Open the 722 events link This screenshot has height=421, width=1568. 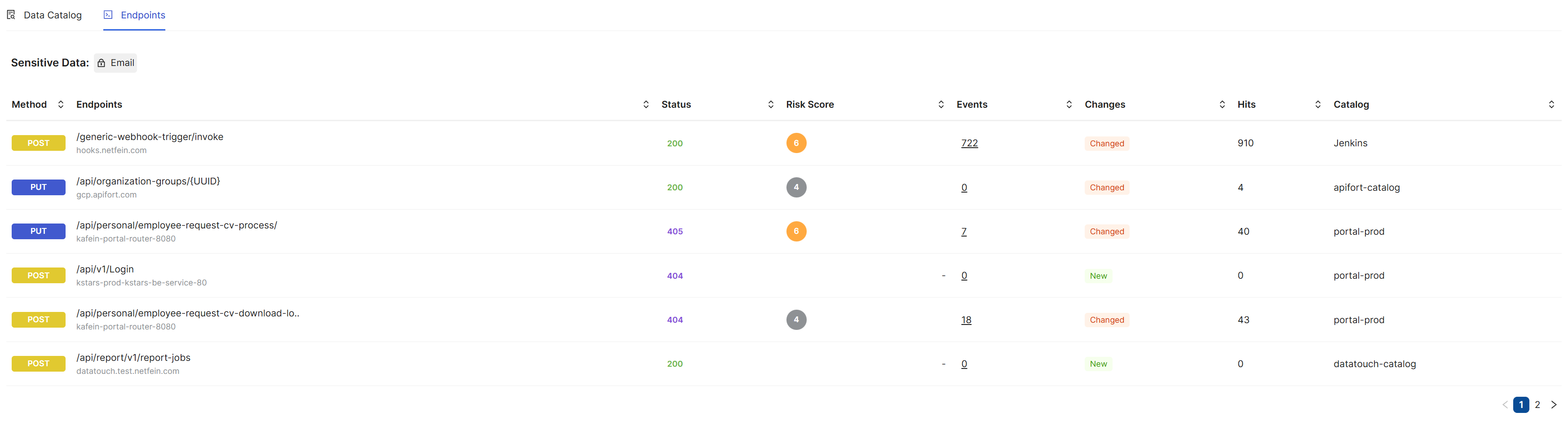click(969, 144)
